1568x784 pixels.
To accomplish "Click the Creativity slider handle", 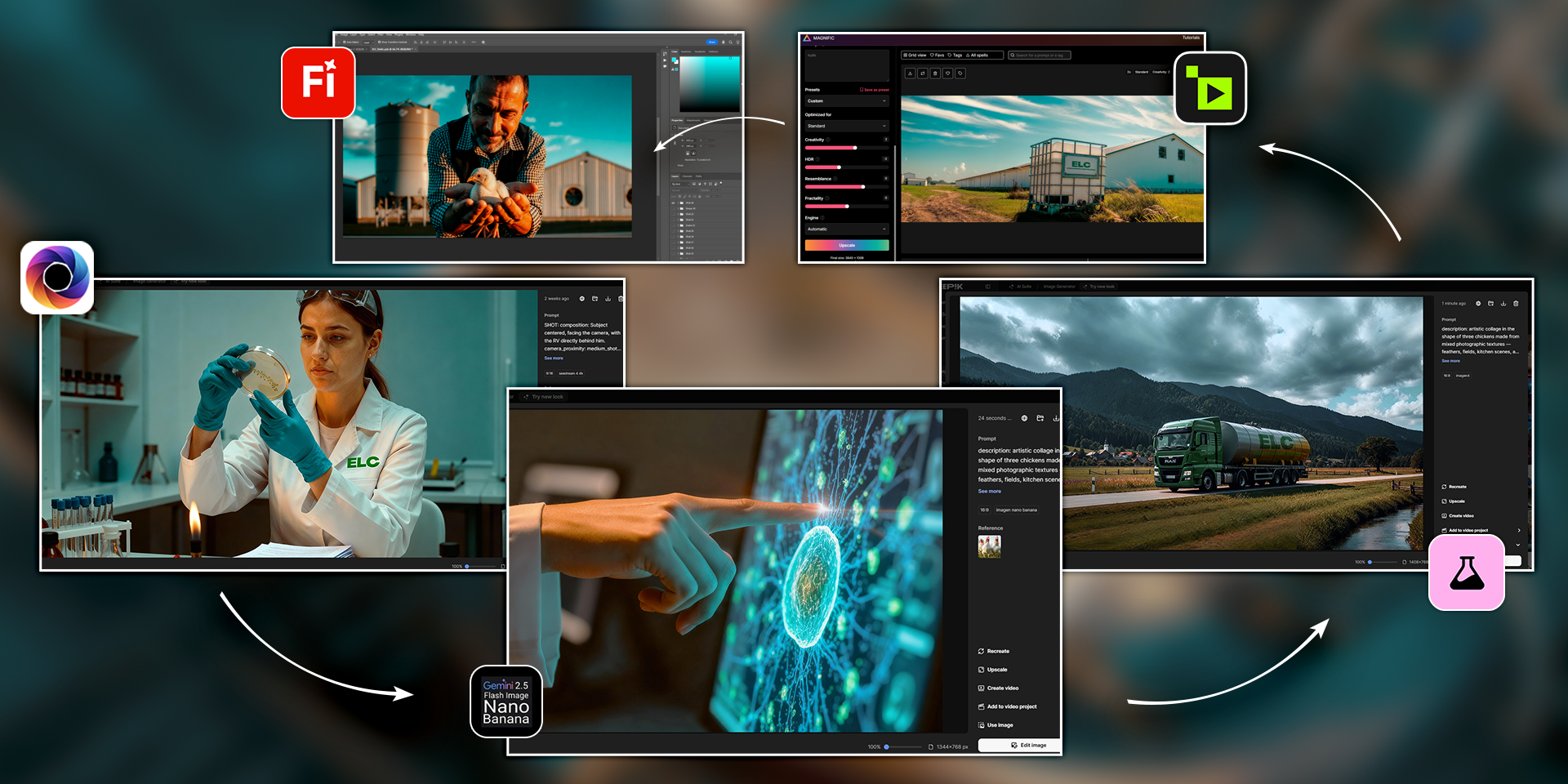I will 855,148.
